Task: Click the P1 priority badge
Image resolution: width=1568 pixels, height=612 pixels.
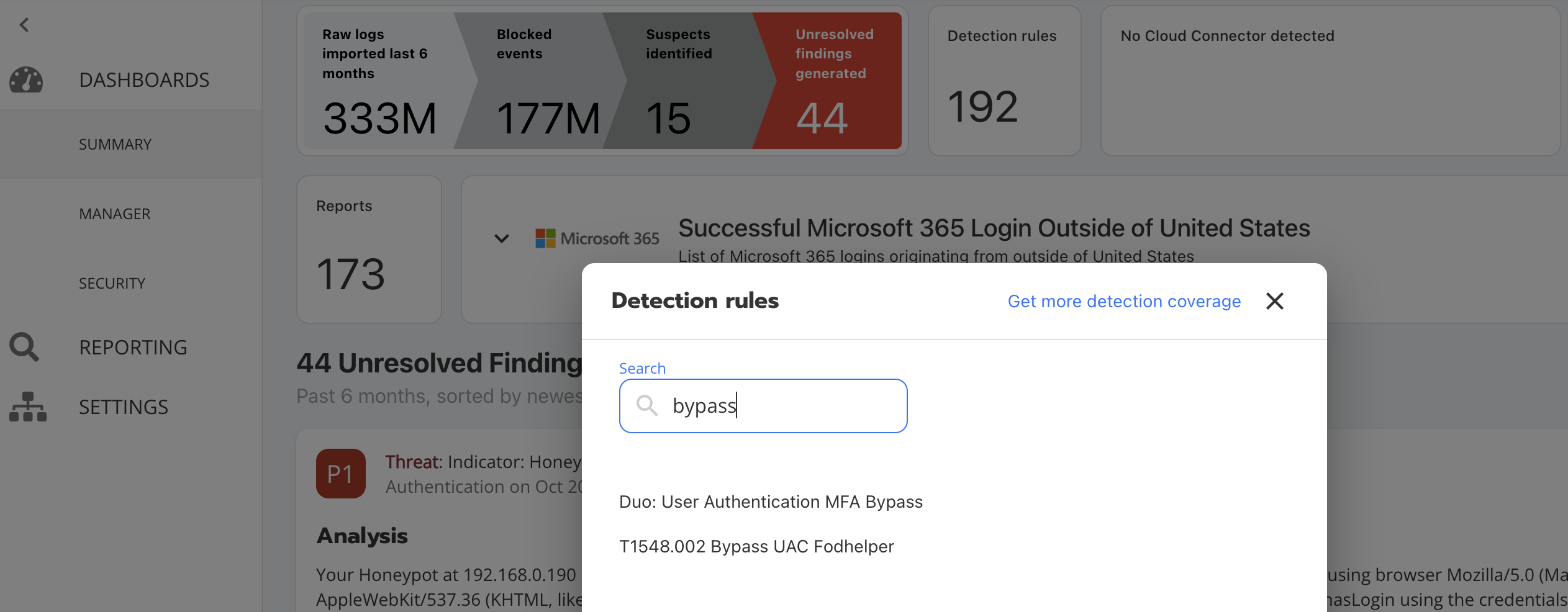Action: click(x=340, y=474)
